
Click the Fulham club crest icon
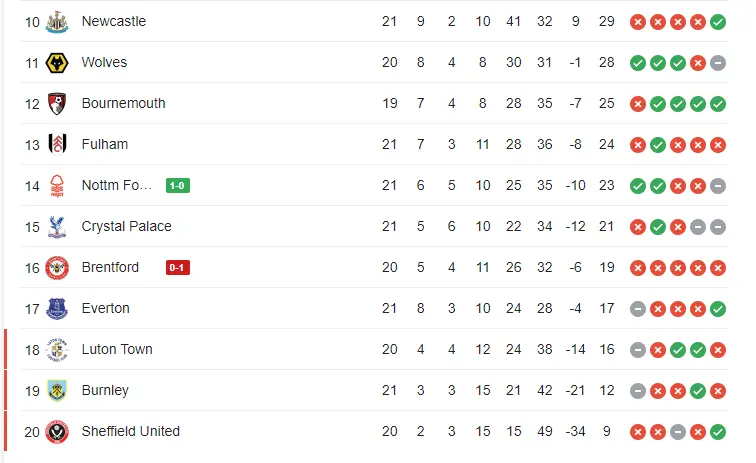click(x=56, y=144)
